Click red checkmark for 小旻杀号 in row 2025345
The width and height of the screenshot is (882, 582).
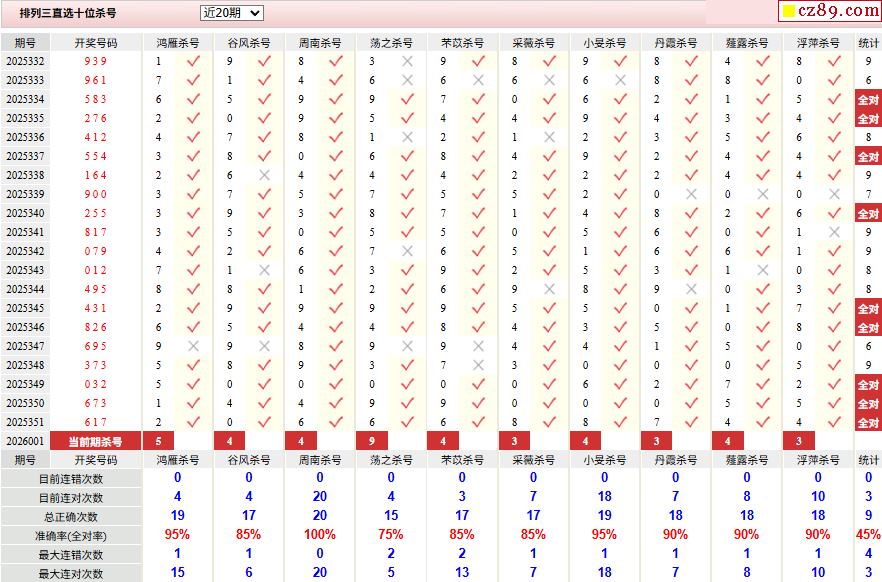point(620,308)
